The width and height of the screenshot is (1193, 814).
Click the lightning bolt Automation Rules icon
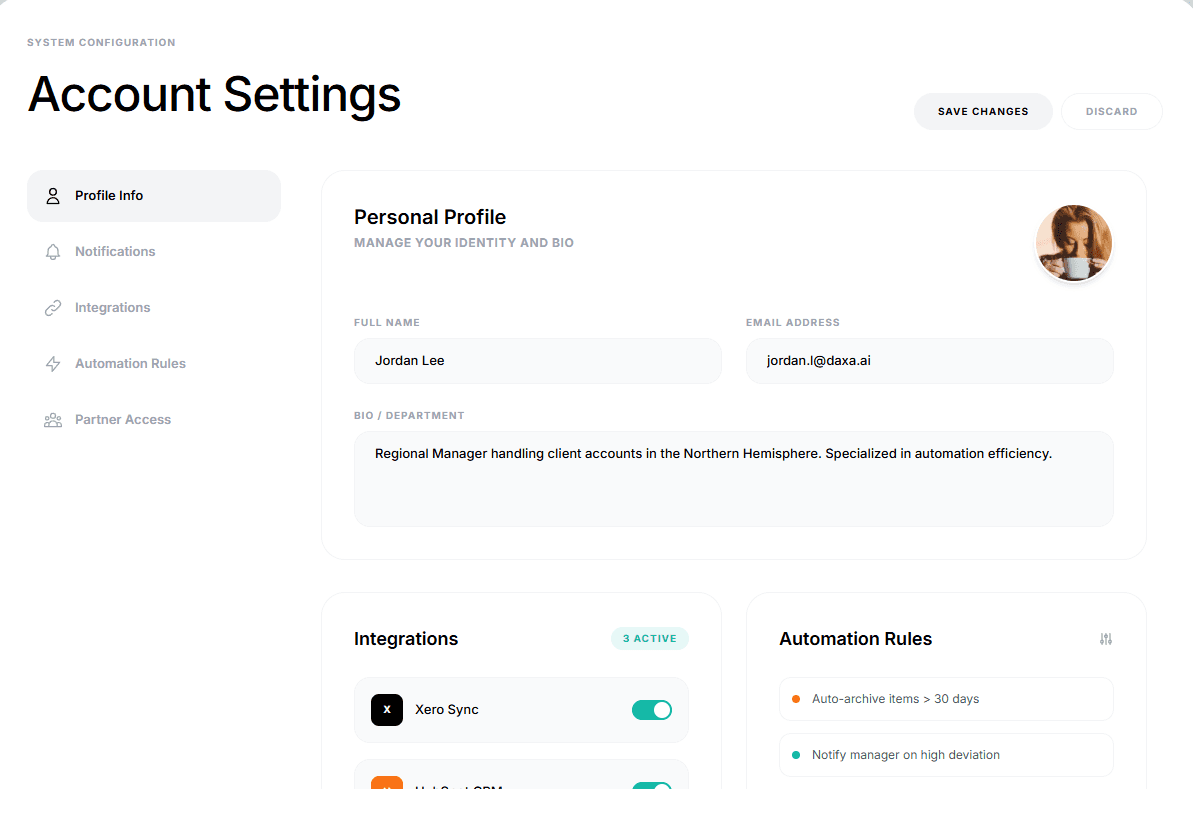pos(53,364)
